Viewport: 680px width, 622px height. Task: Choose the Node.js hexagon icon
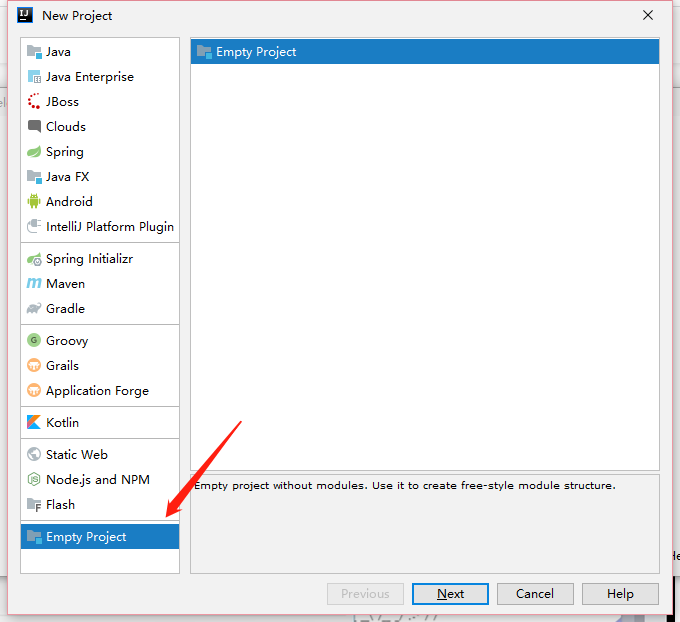pos(34,479)
